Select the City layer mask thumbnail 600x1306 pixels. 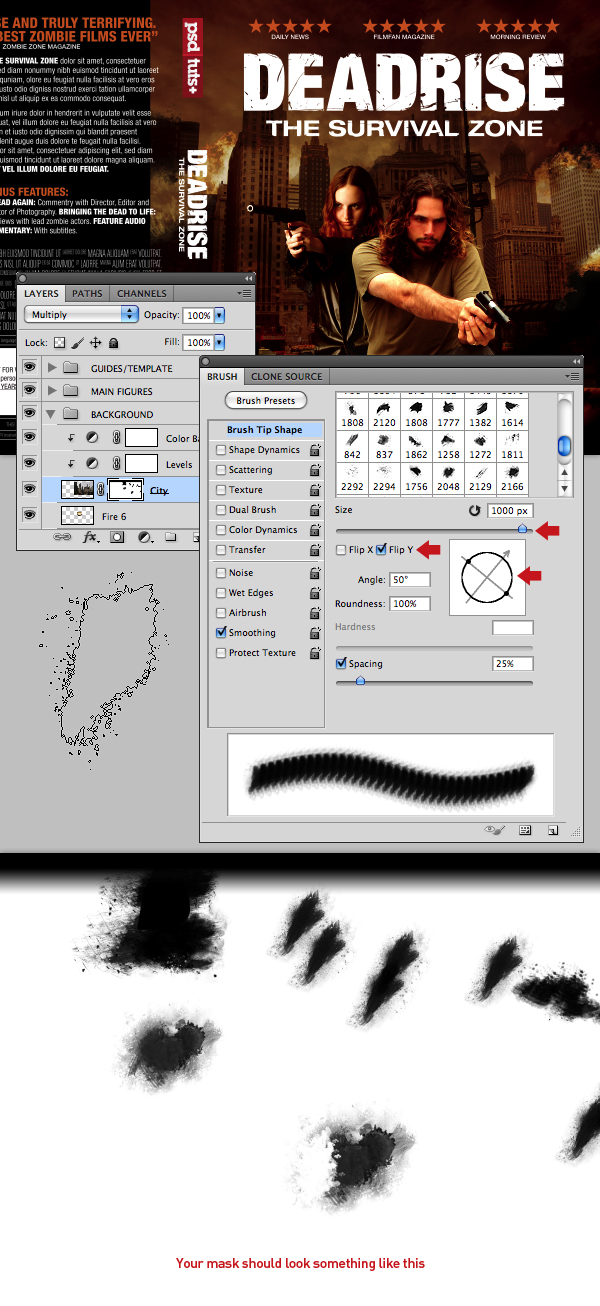click(127, 490)
